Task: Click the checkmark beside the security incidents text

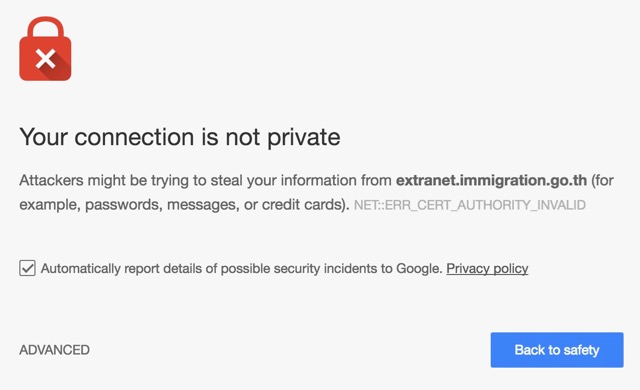Action: point(27,268)
